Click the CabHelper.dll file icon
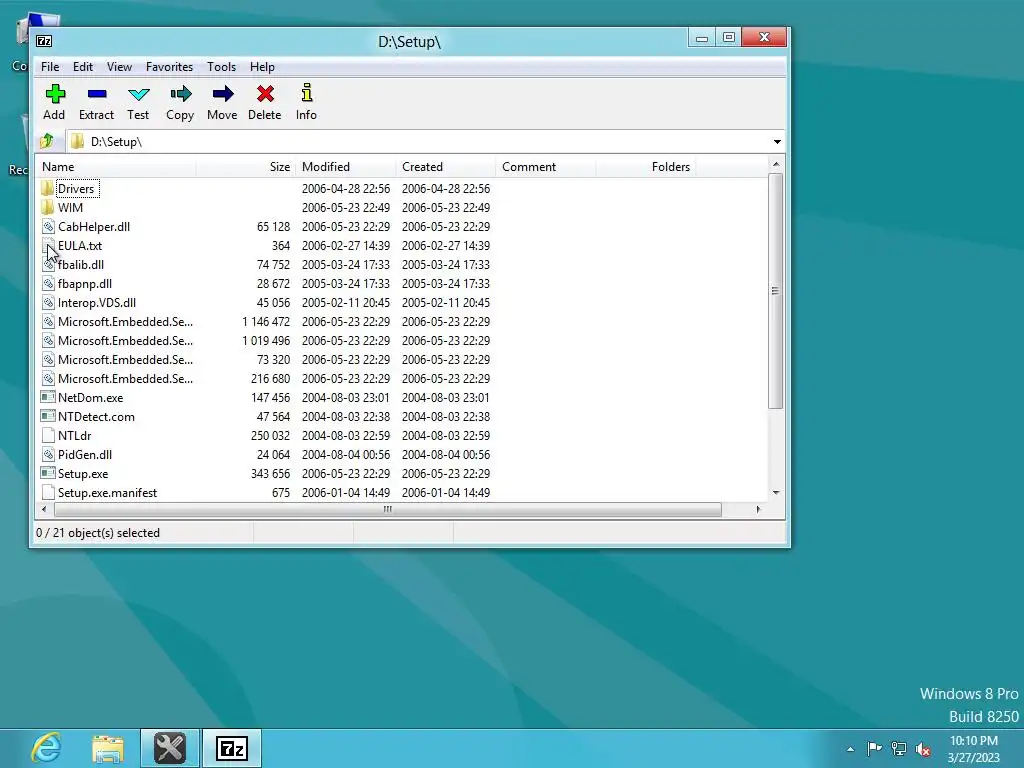 48,227
